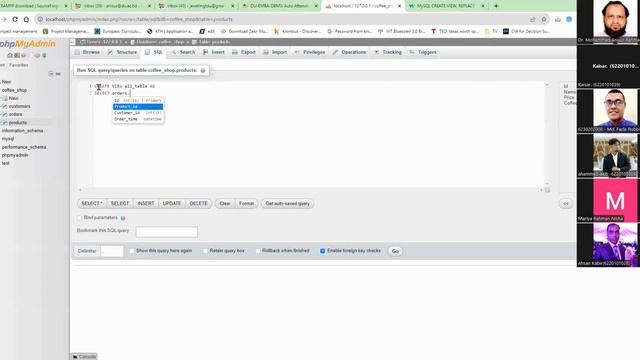Open the information_schema database
The image size is (640, 360).
22,131
